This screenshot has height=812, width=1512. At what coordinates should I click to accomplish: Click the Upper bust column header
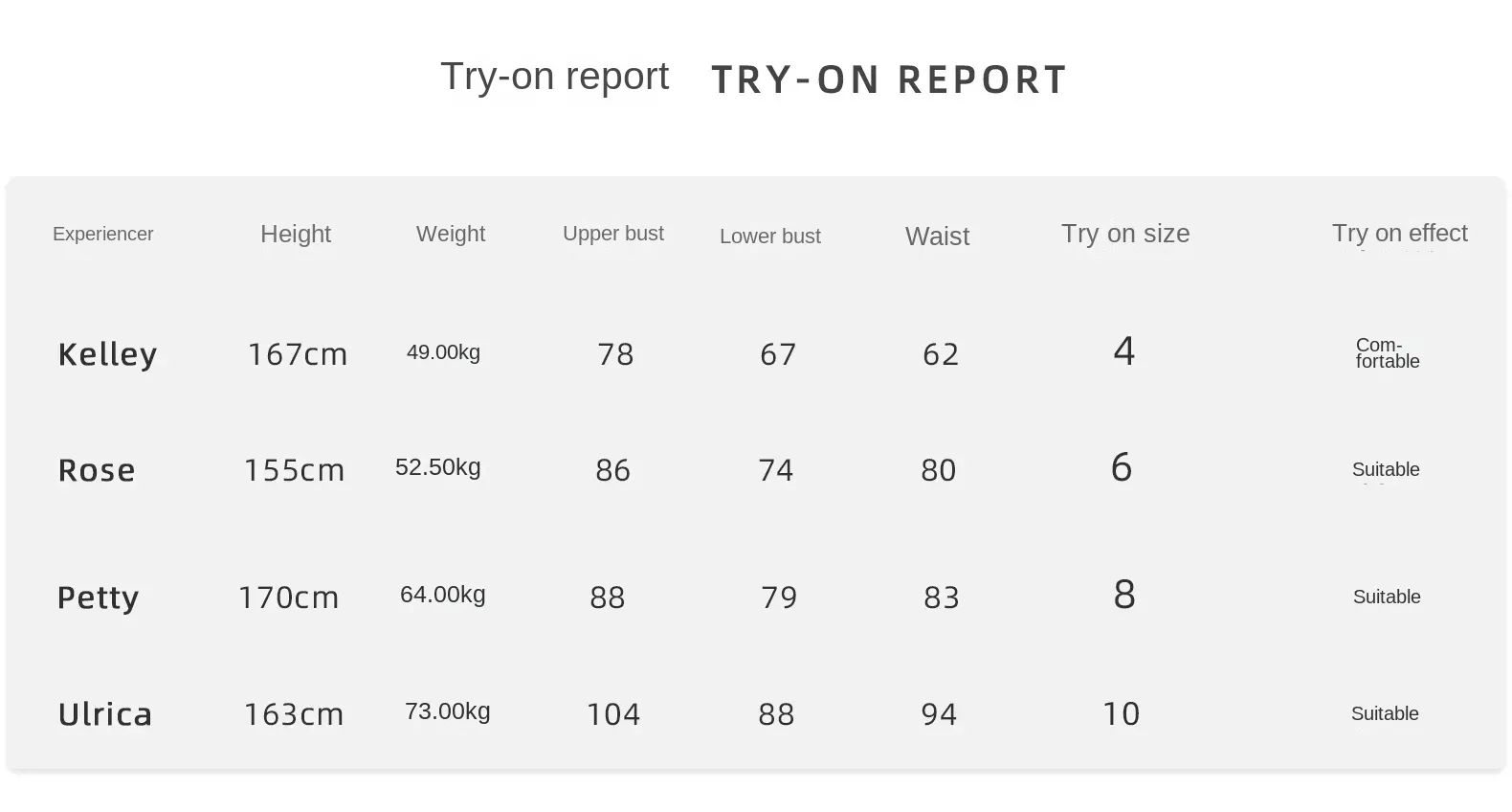pos(613,234)
